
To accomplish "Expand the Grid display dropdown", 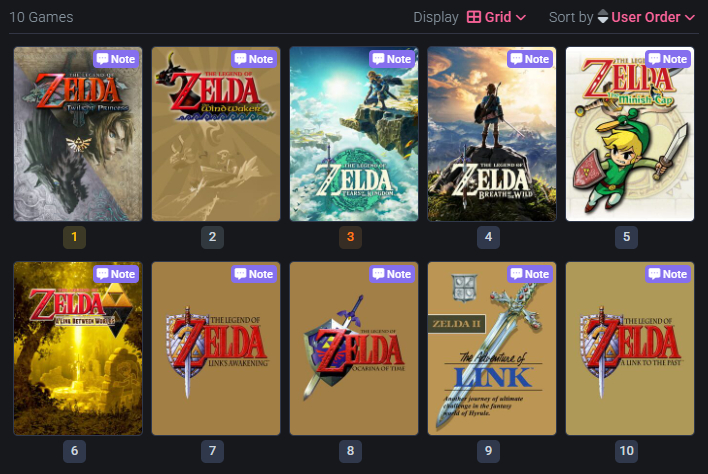I will click(x=497, y=17).
